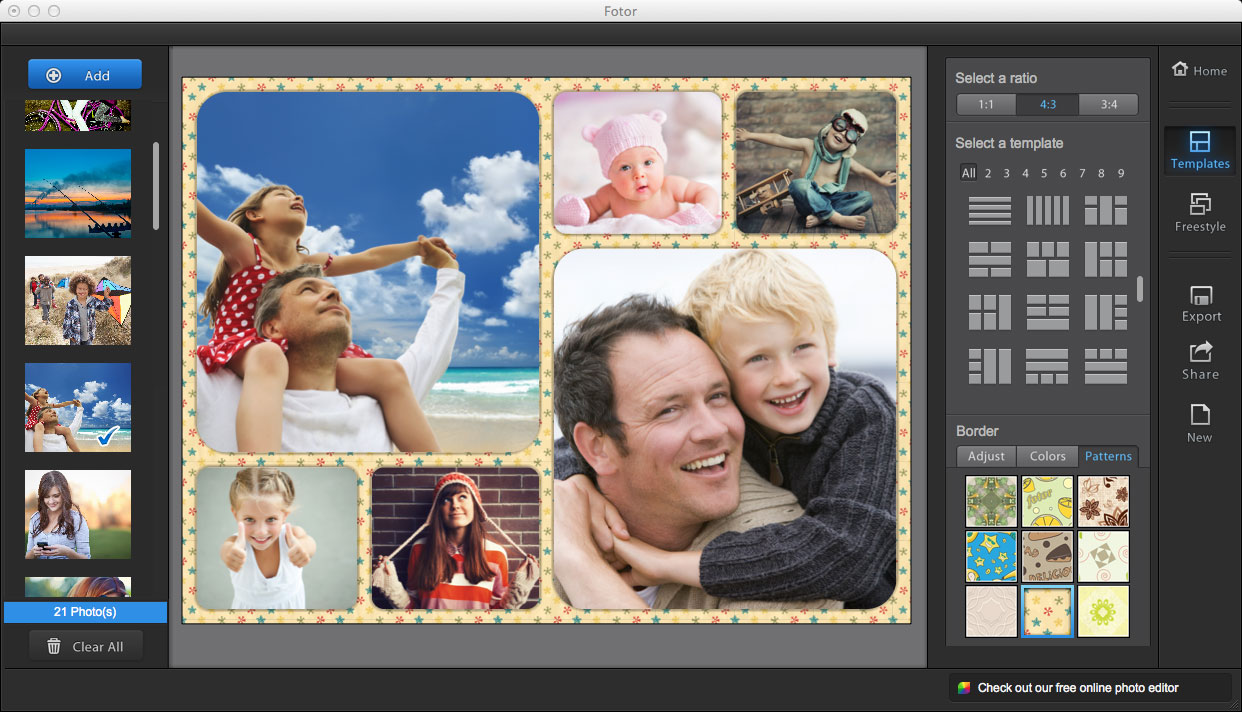This screenshot has width=1242, height=712.
Task: Filter templates to 7 photos
Action: tap(1082, 173)
